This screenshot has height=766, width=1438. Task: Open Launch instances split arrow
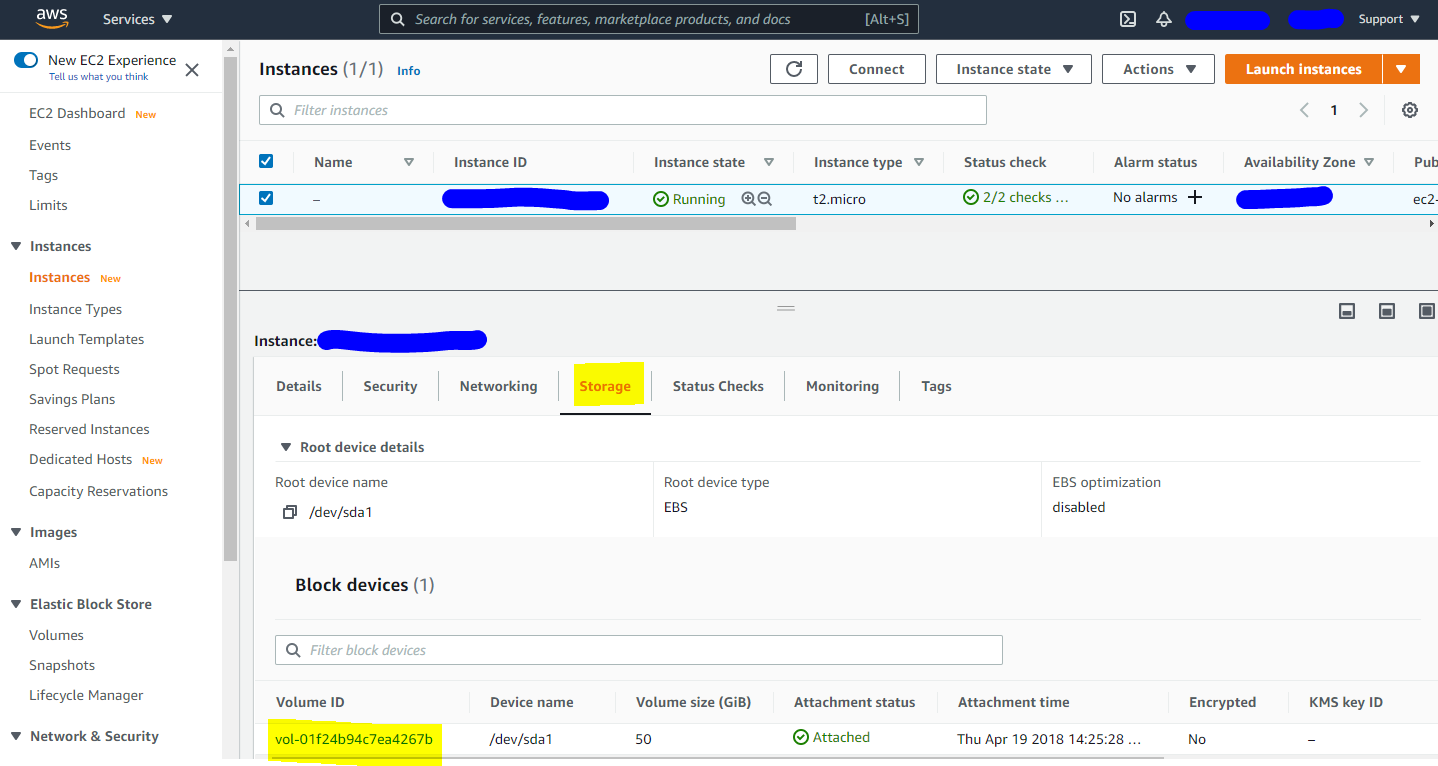(x=1401, y=69)
